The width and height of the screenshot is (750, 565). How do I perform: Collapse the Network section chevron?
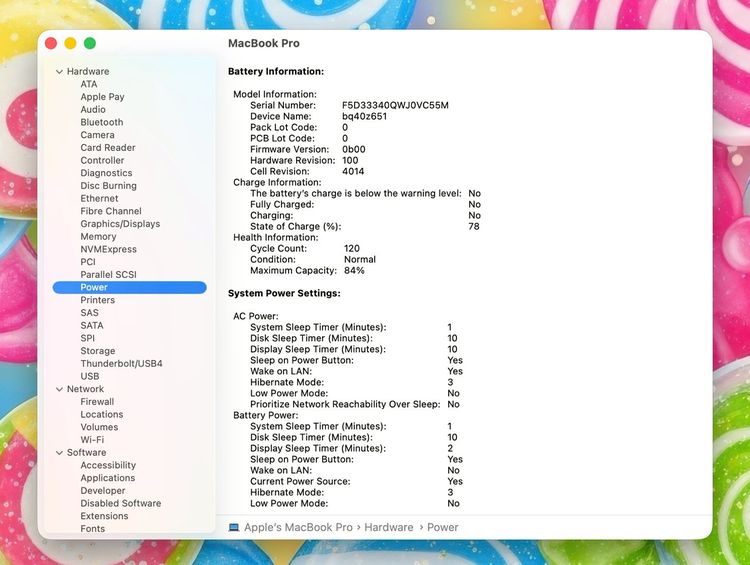(x=59, y=389)
